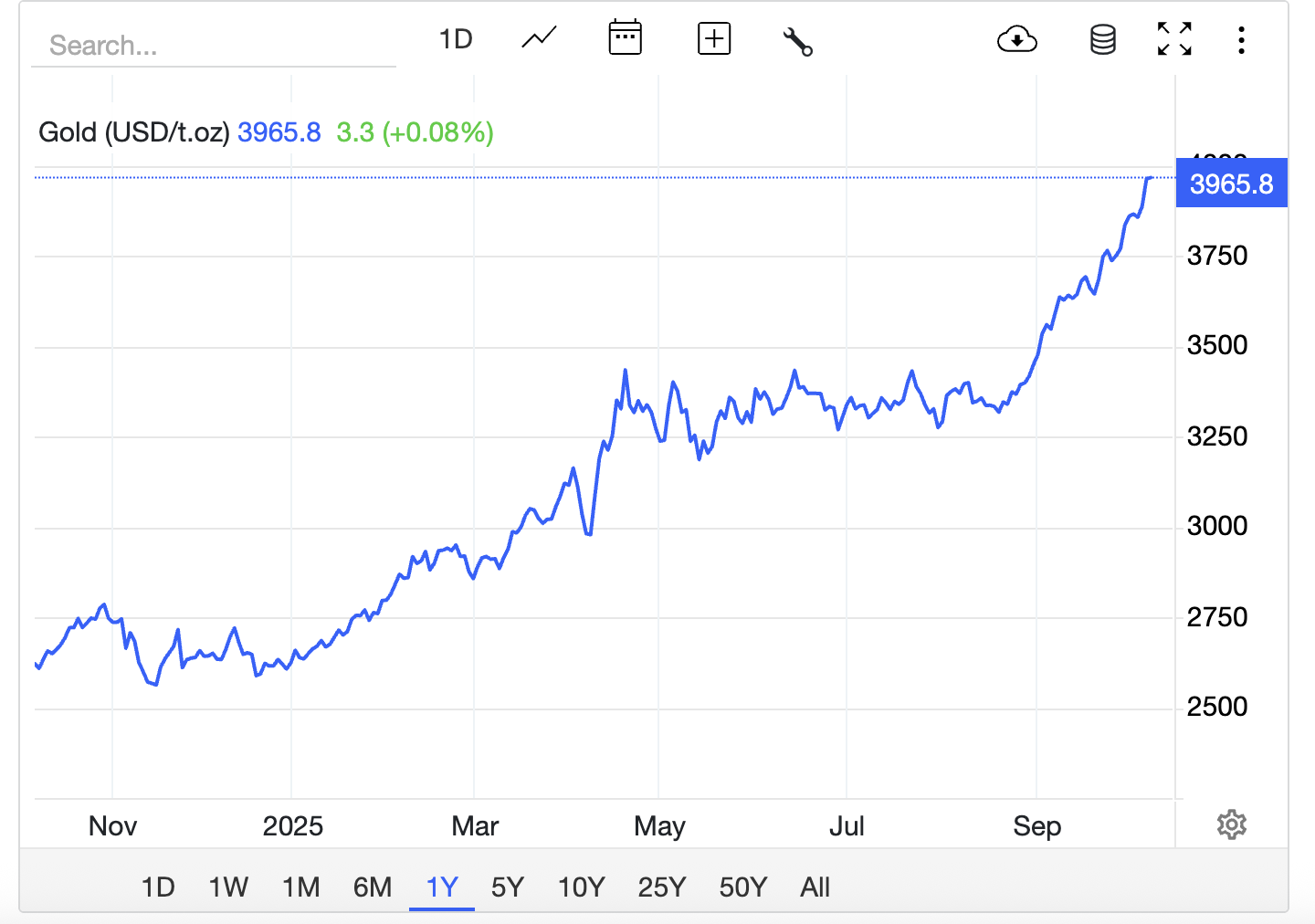Show All historical data range
Screen dimensions: 1315x924
[815, 887]
